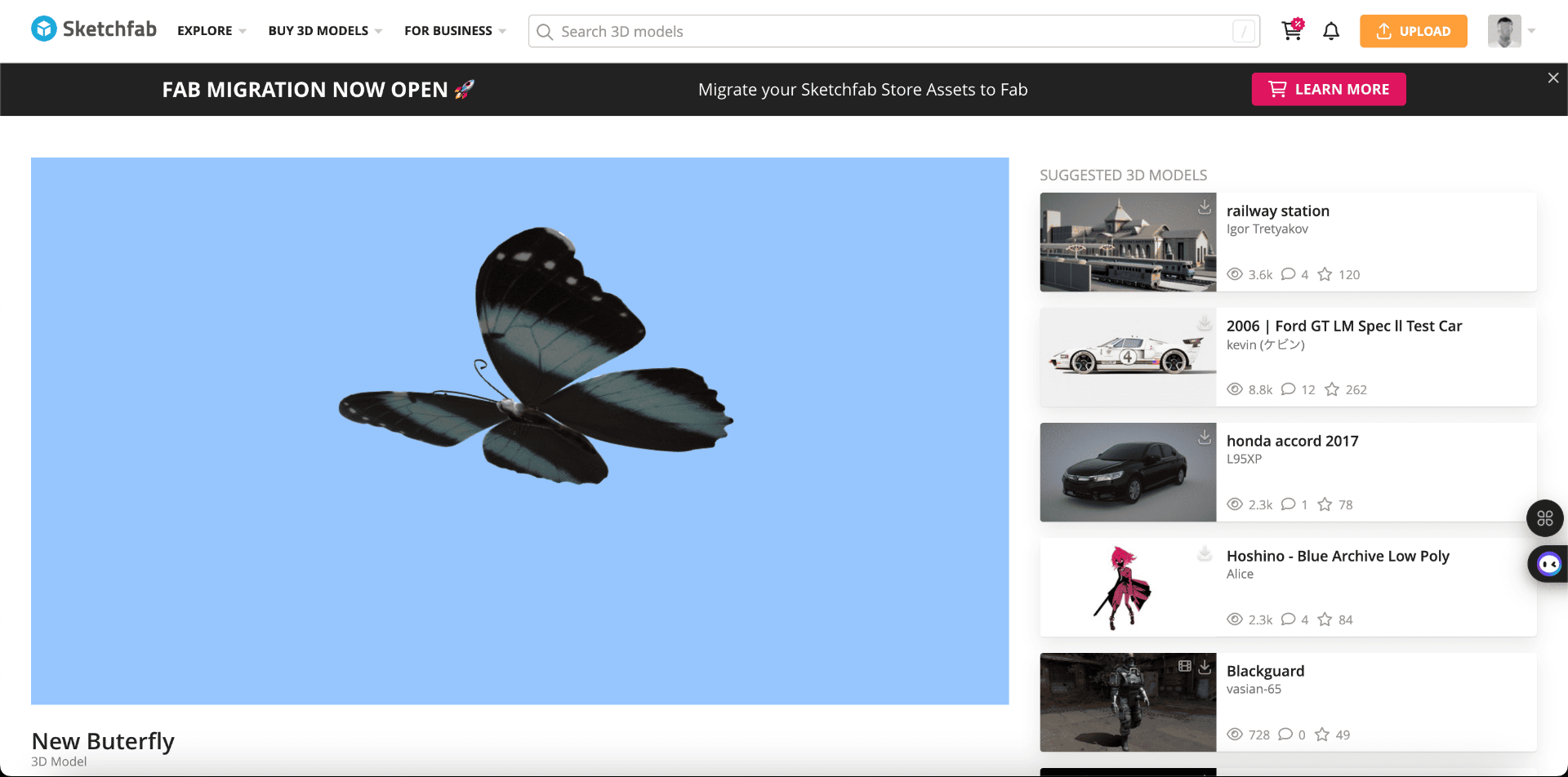Click Migrate your Sketchfab Store Assets text

[x=862, y=90]
